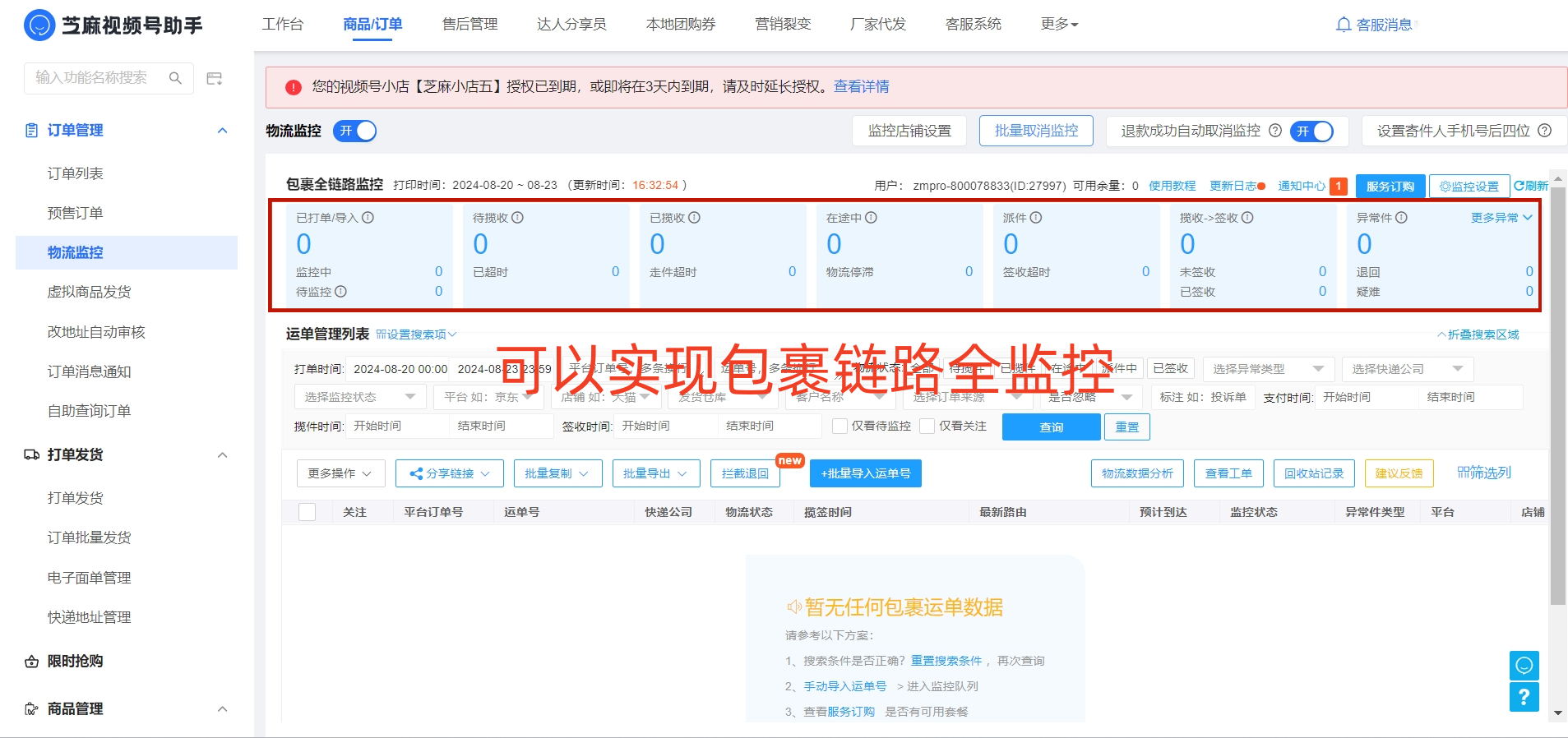Click the question mark help floating icon
Image resolution: width=1568 pixels, height=738 pixels.
pyautogui.click(x=1524, y=697)
